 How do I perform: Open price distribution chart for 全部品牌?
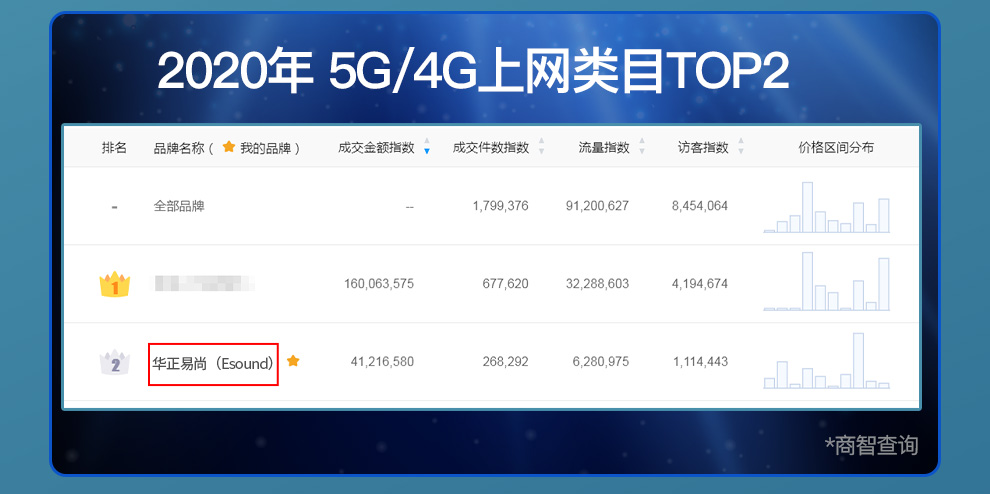pos(826,207)
